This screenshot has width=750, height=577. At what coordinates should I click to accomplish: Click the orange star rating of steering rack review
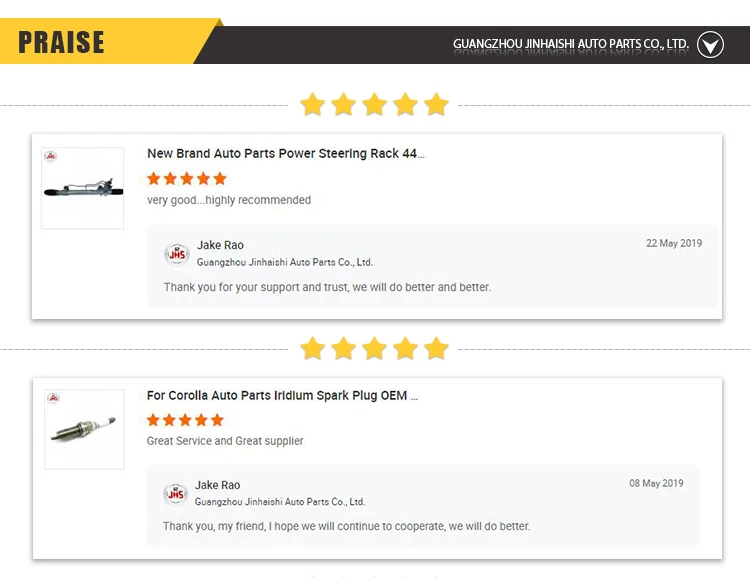pos(187,179)
